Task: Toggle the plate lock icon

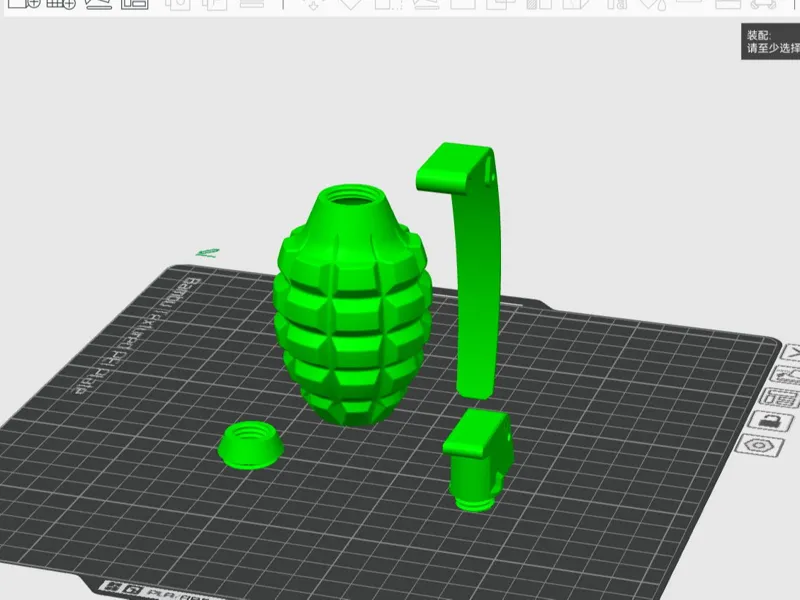Action: (x=770, y=422)
